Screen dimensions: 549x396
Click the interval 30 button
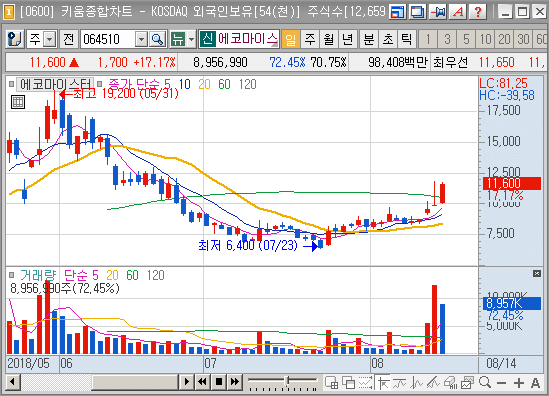coord(523,39)
